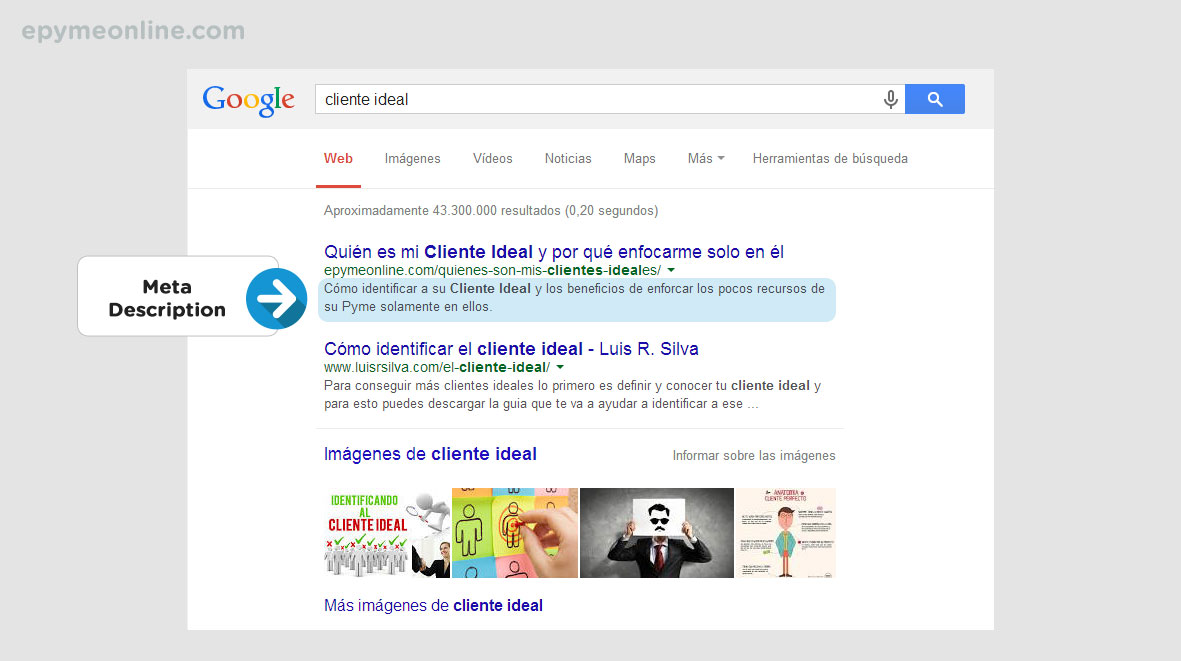Click the blue arrow icon on Meta Description callout
The height and width of the screenshot is (661, 1181).
coord(276,299)
